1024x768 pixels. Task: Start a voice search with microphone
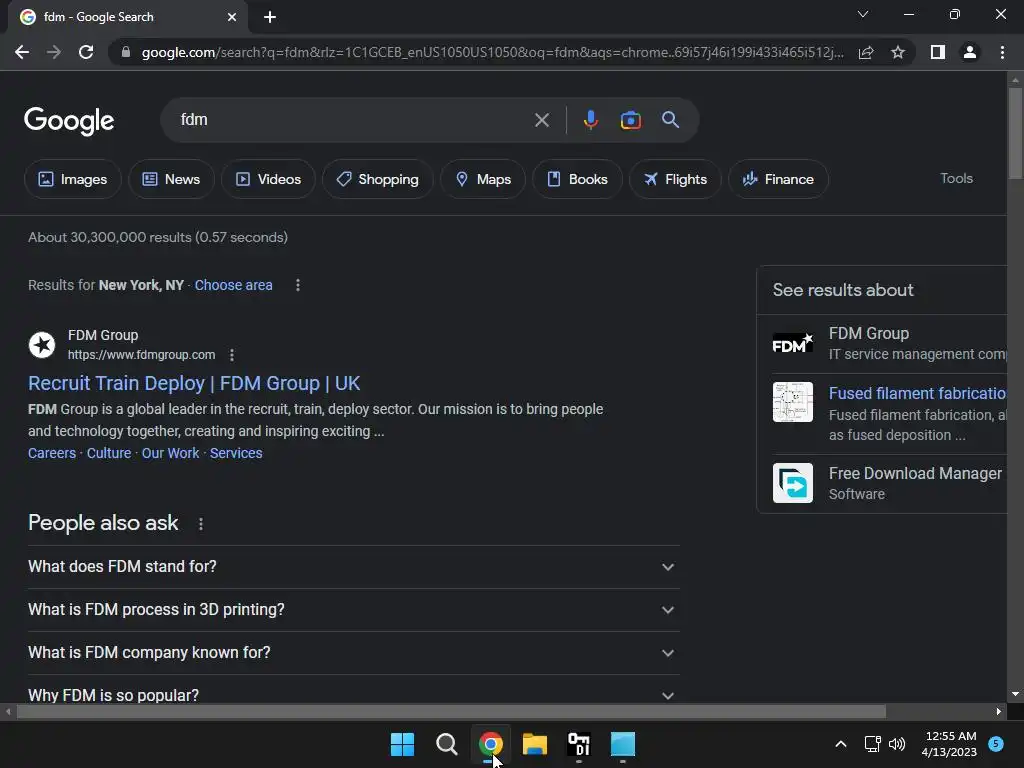[x=590, y=120]
